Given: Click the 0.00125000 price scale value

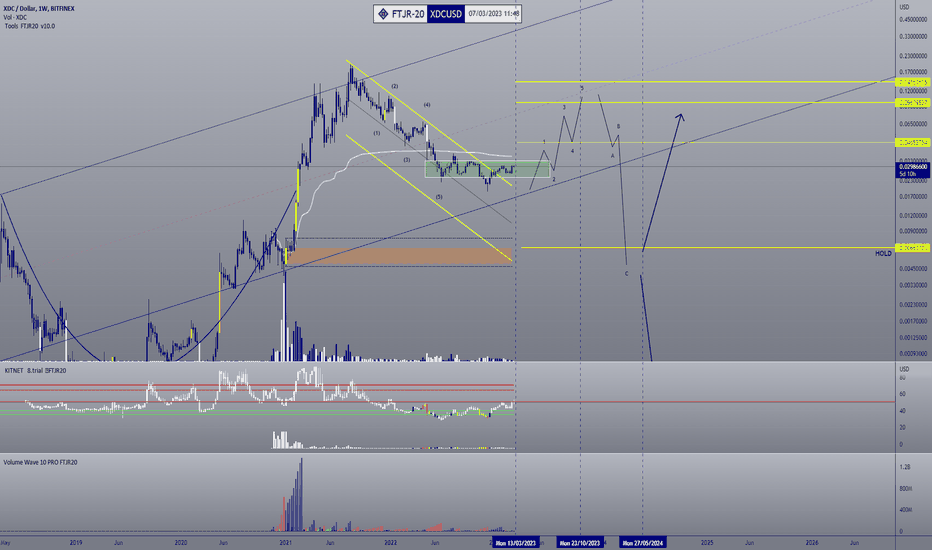Looking at the screenshot, I should pyautogui.click(x=913, y=338).
